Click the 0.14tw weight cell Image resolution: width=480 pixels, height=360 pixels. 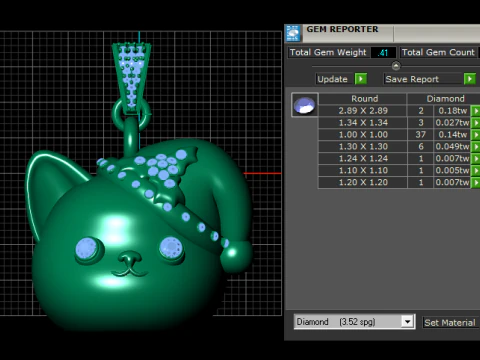(x=452, y=135)
